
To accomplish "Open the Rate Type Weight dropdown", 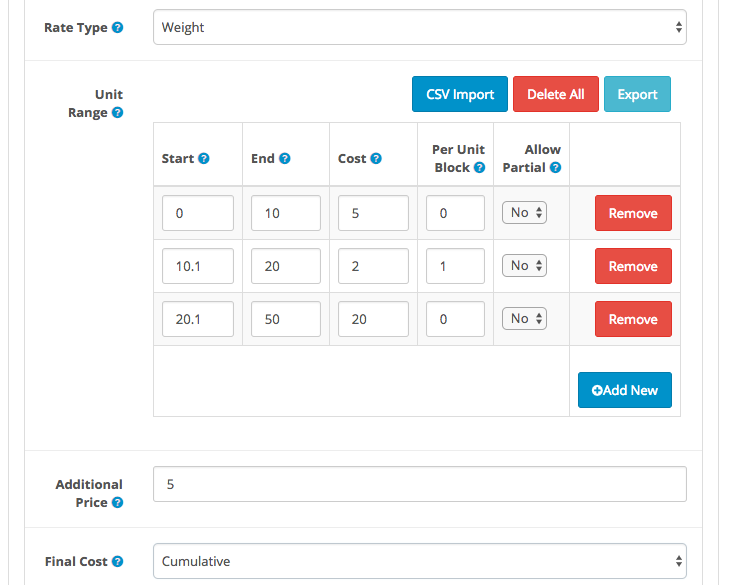I will (420, 27).
